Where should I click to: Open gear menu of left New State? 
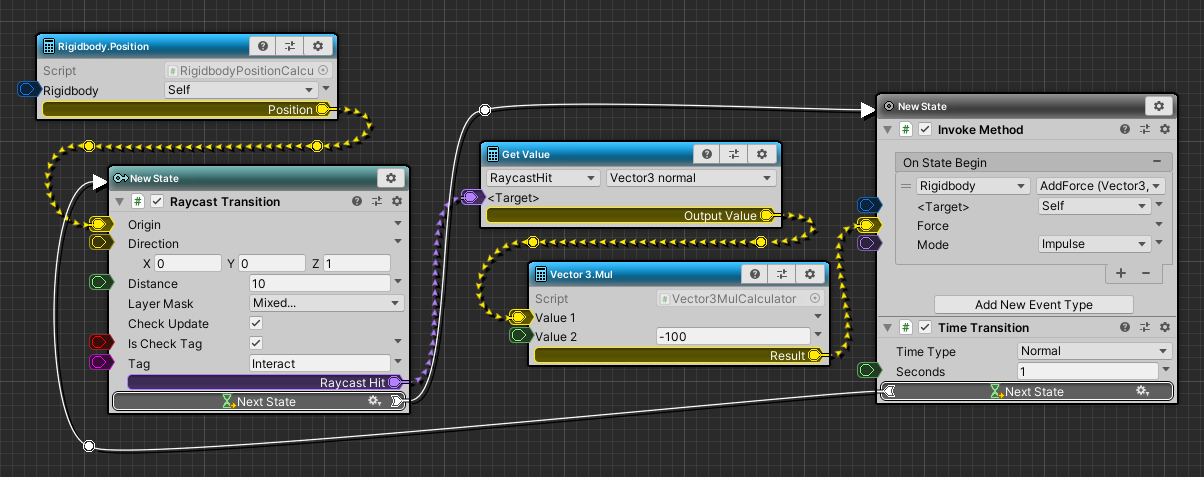[x=391, y=177]
